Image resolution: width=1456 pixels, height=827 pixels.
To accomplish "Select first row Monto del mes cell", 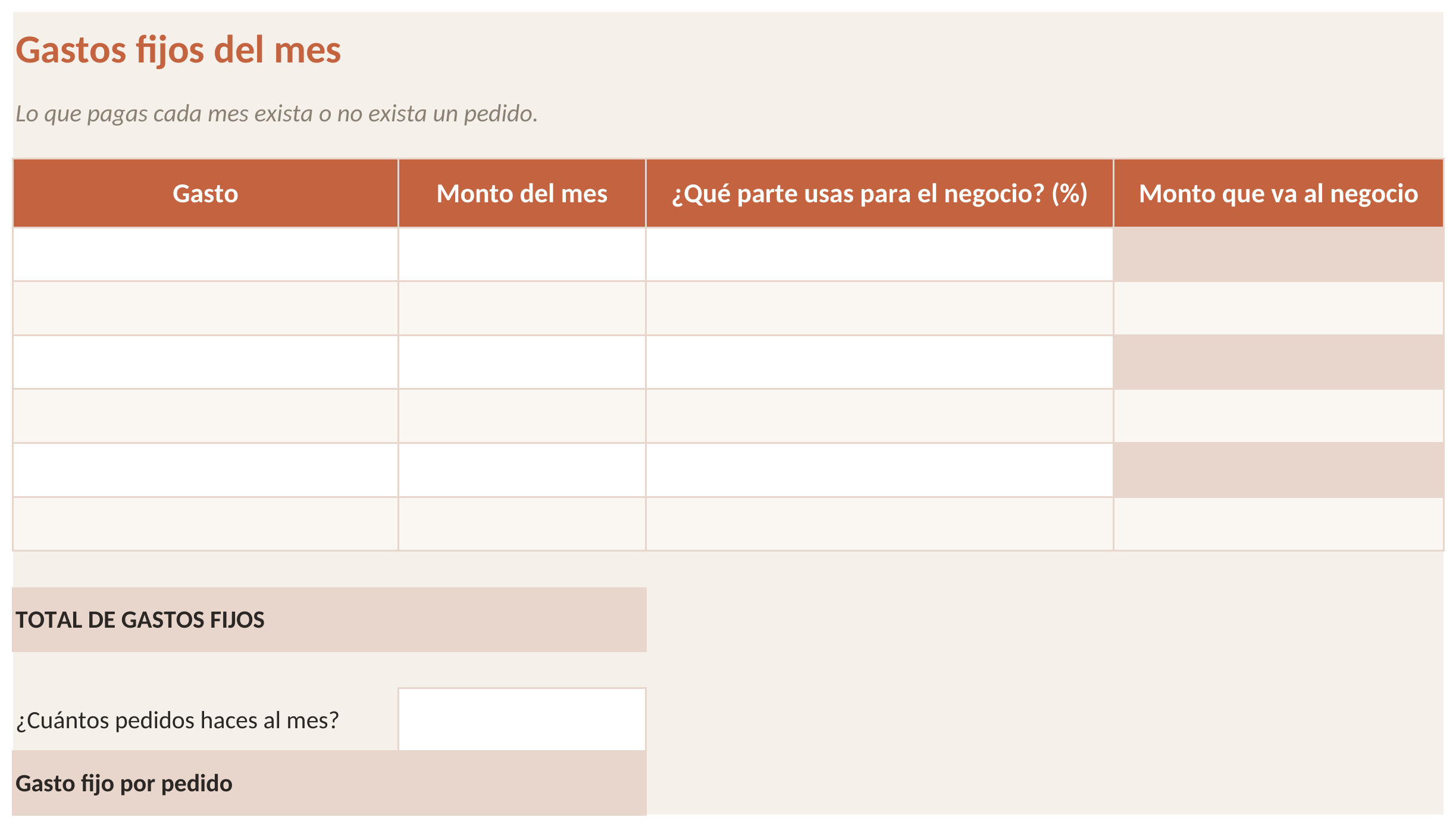I will (x=522, y=255).
